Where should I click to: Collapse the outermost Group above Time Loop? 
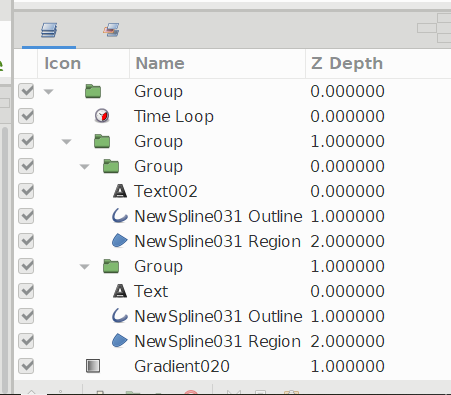(49, 92)
